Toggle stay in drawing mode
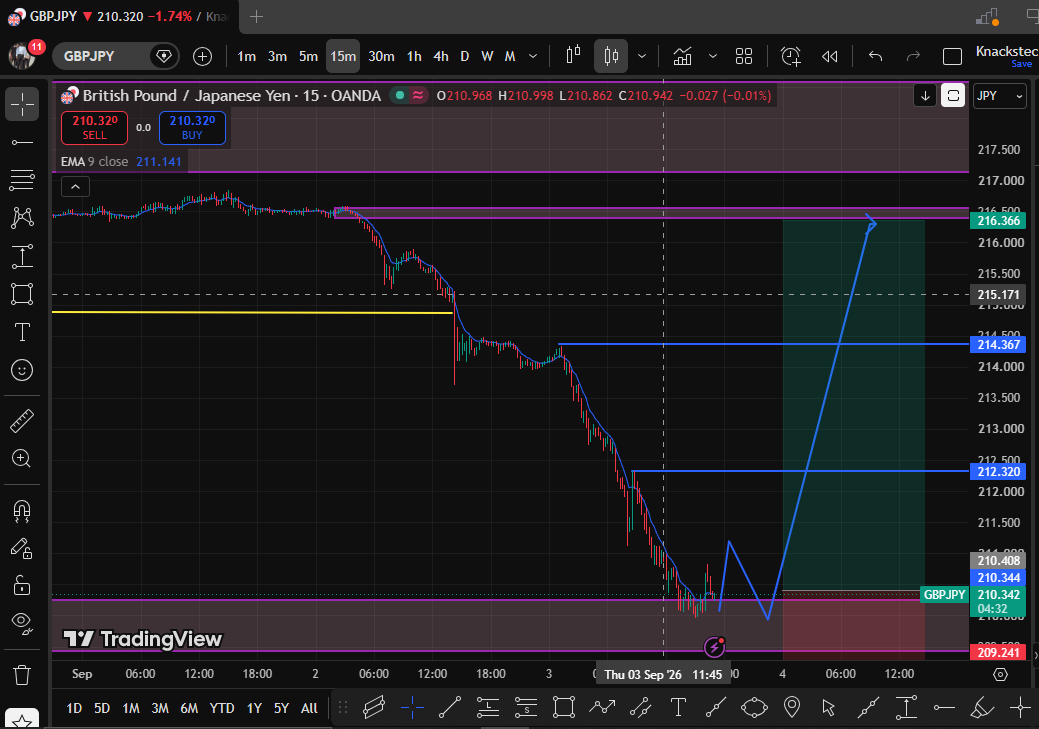The width and height of the screenshot is (1039, 729). point(22,548)
